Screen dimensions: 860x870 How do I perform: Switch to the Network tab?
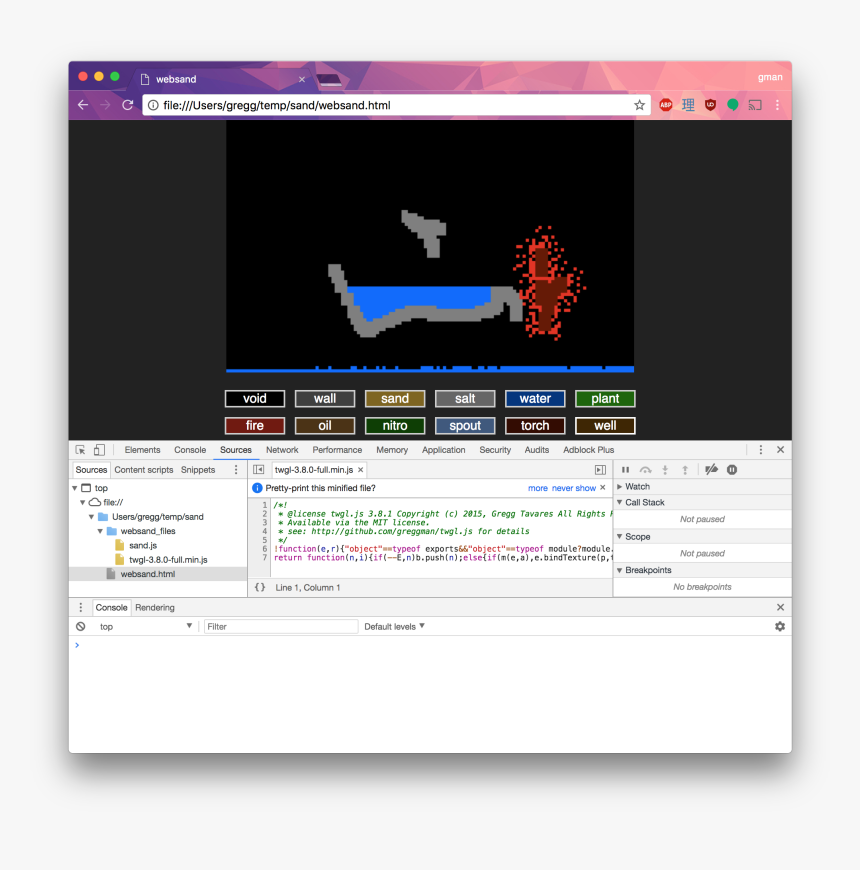pyautogui.click(x=282, y=450)
